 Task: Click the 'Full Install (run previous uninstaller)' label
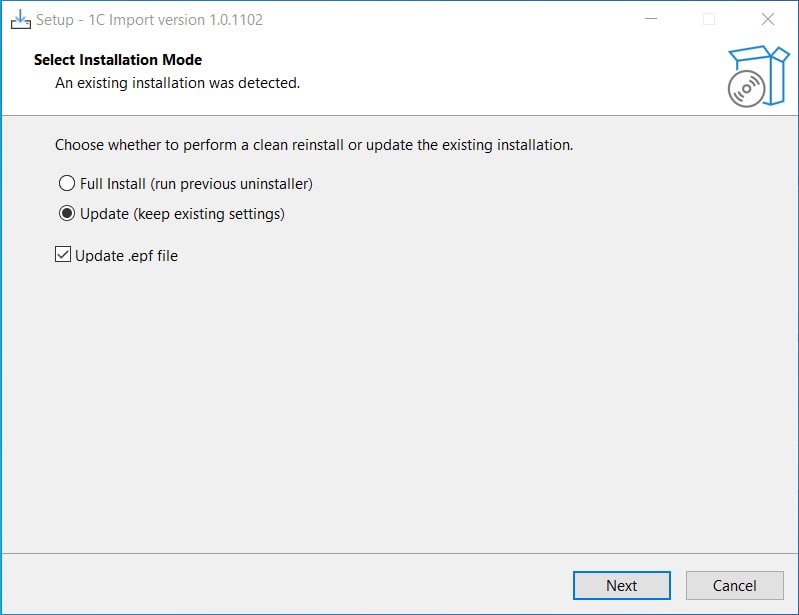pyautogui.click(x=196, y=183)
